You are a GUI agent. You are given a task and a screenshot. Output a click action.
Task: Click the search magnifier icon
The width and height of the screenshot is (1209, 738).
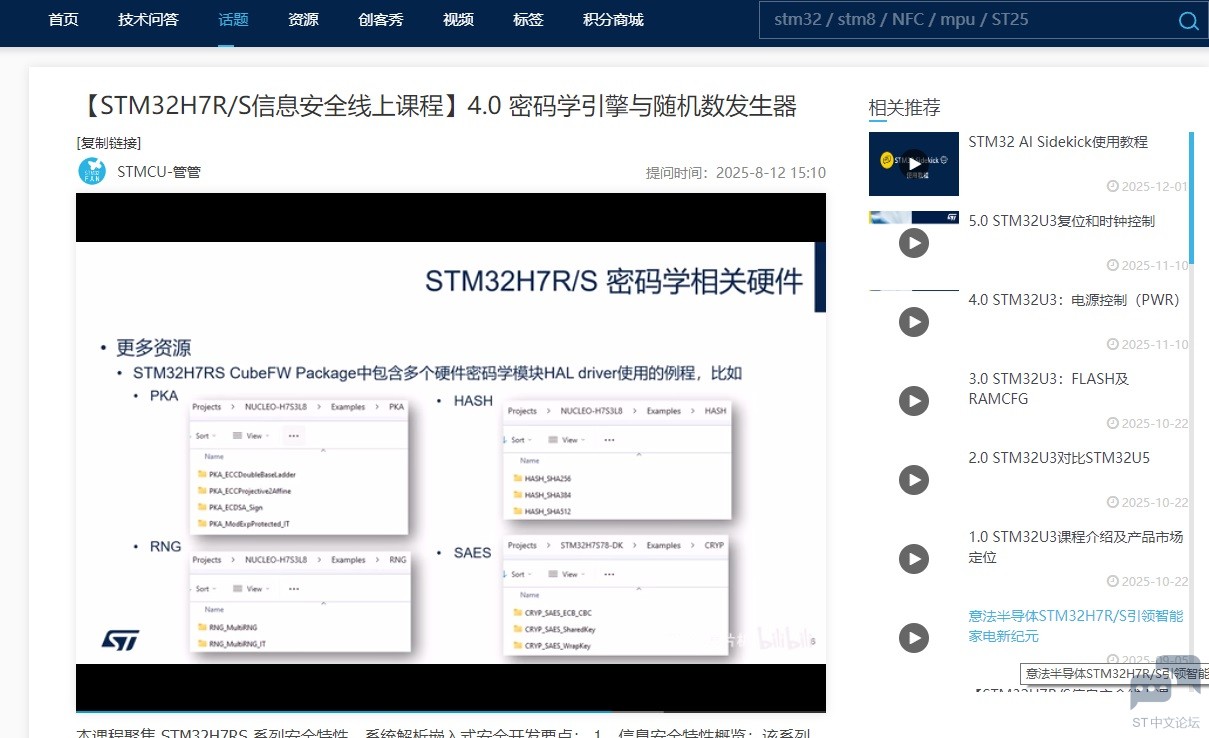1188,21
